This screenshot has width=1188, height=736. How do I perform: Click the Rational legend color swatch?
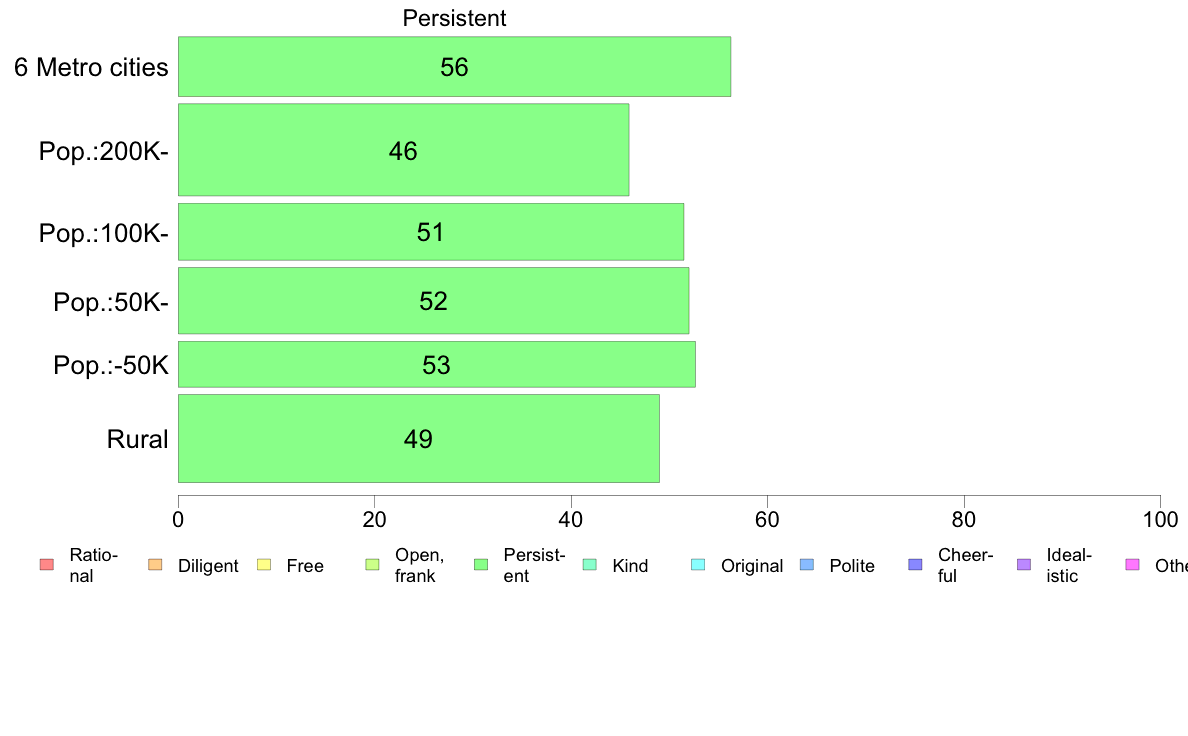47,565
